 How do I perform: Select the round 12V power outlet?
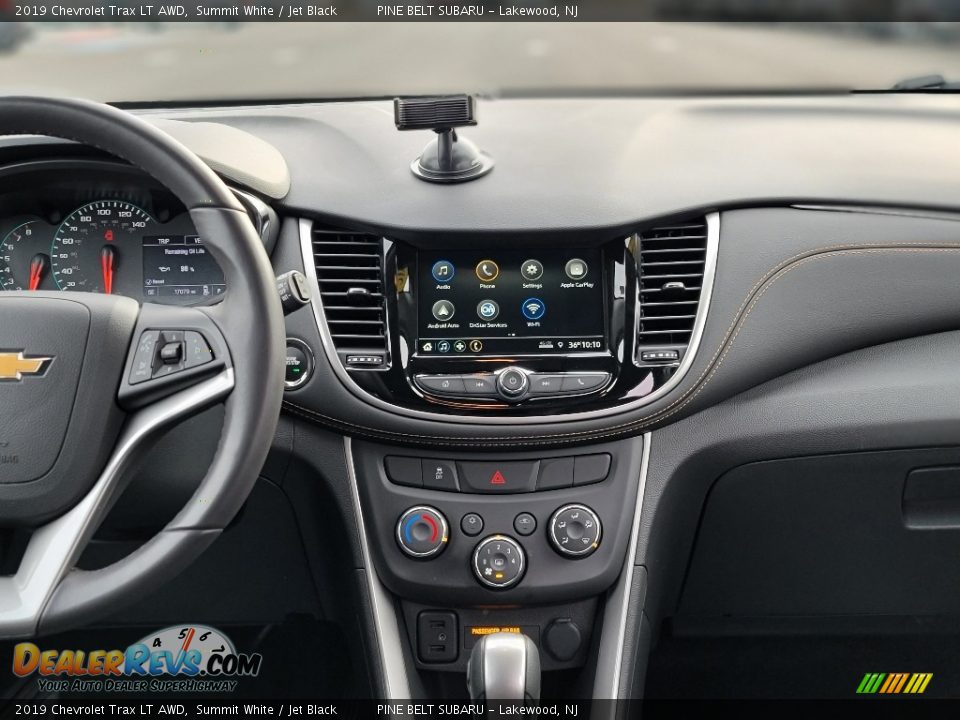click(561, 639)
